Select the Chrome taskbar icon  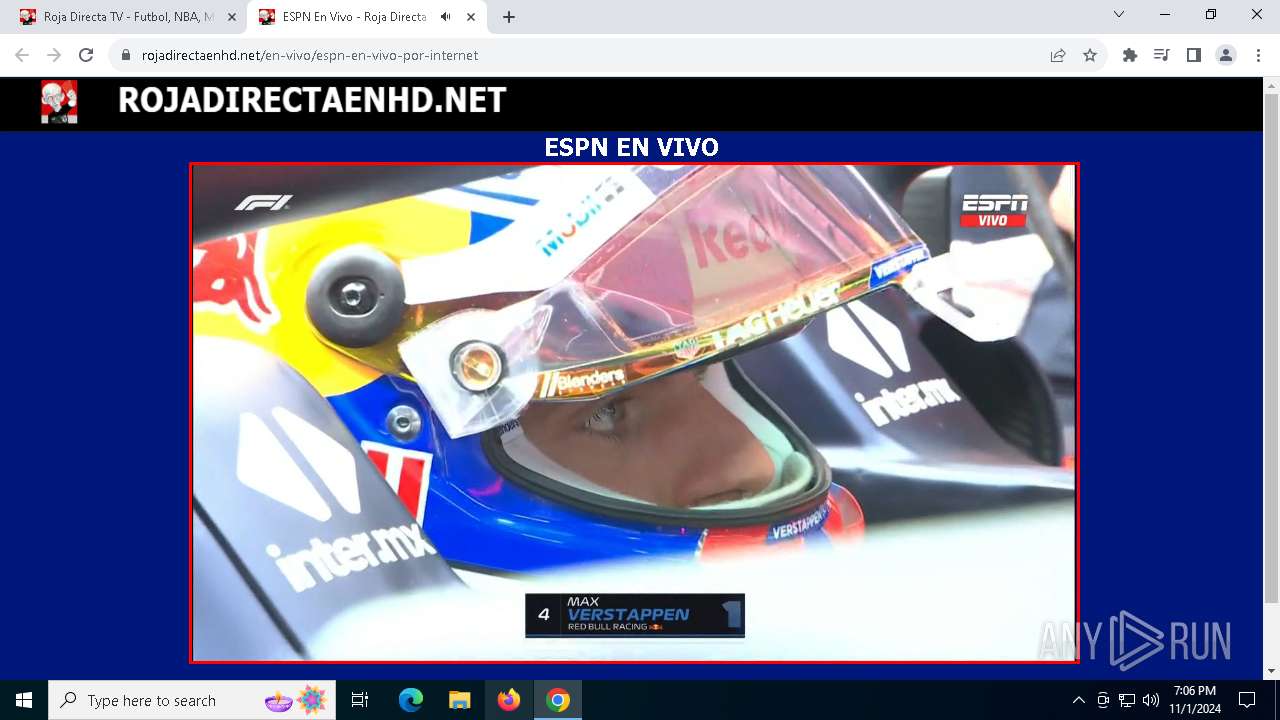pos(558,701)
